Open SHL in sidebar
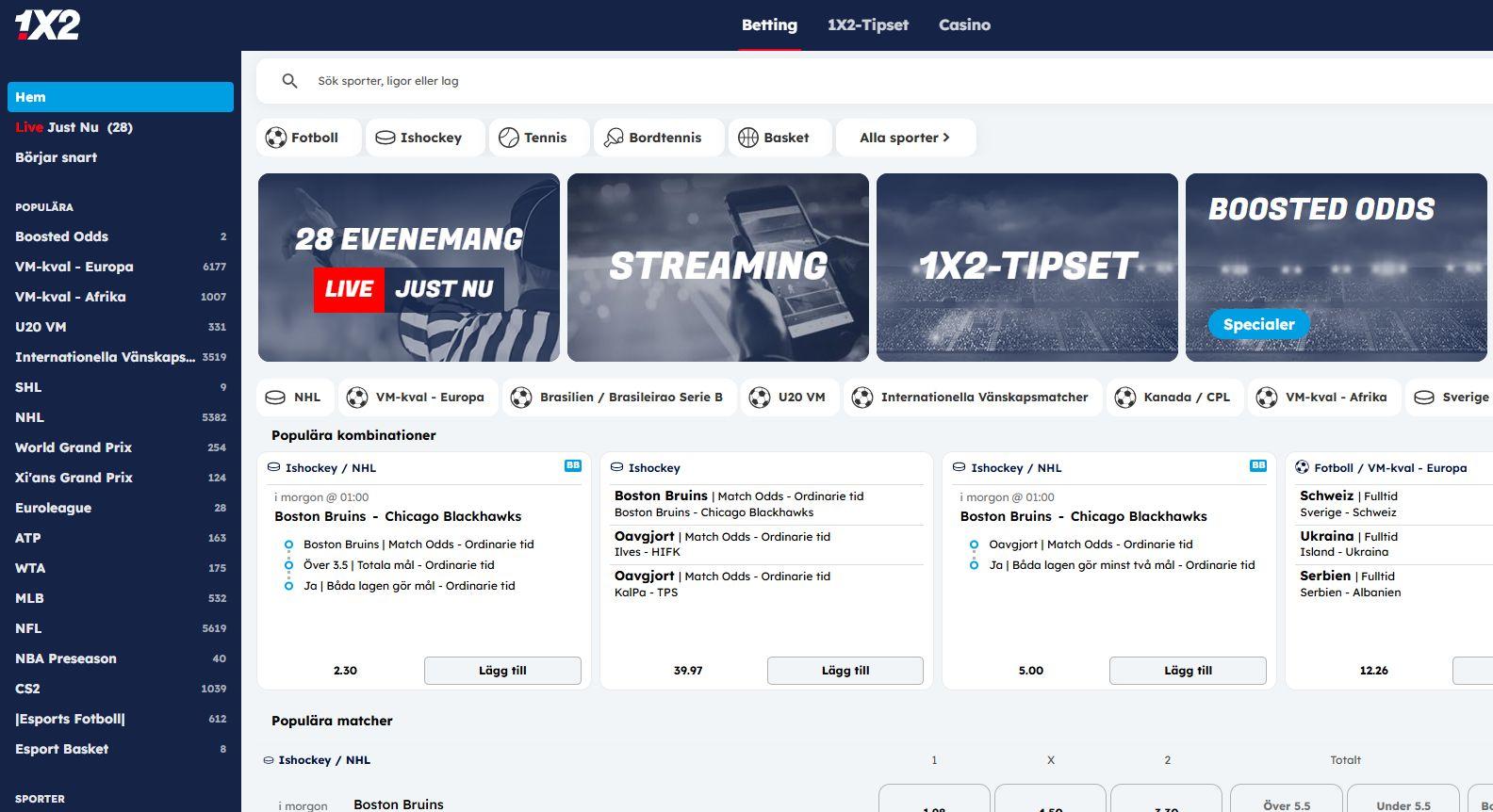This screenshot has width=1493, height=812. [121, 387]
